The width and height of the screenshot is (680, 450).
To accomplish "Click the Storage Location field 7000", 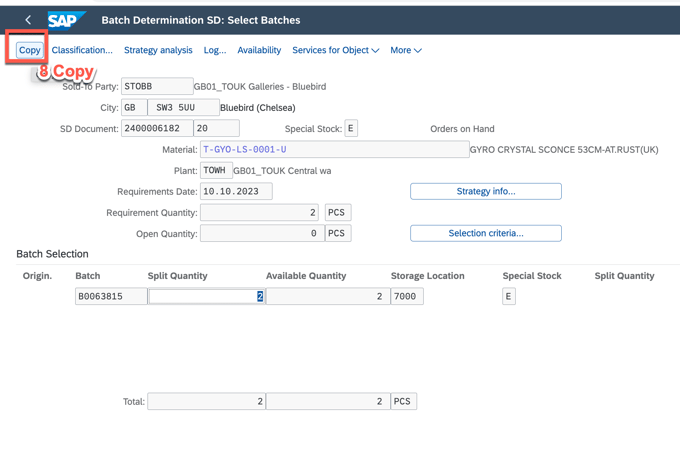I will click(406, 296).
